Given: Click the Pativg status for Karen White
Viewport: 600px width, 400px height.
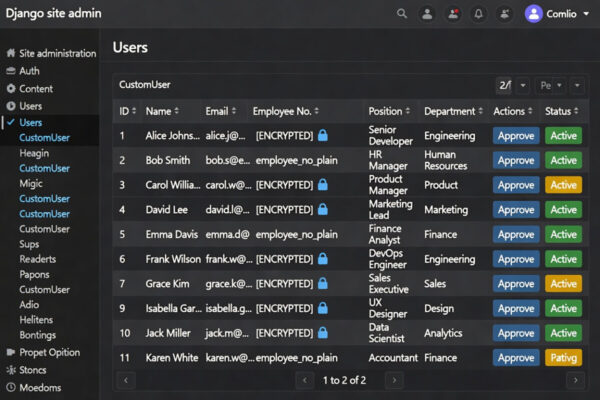Looking at the screenshot, I should [x=563, y=358].
